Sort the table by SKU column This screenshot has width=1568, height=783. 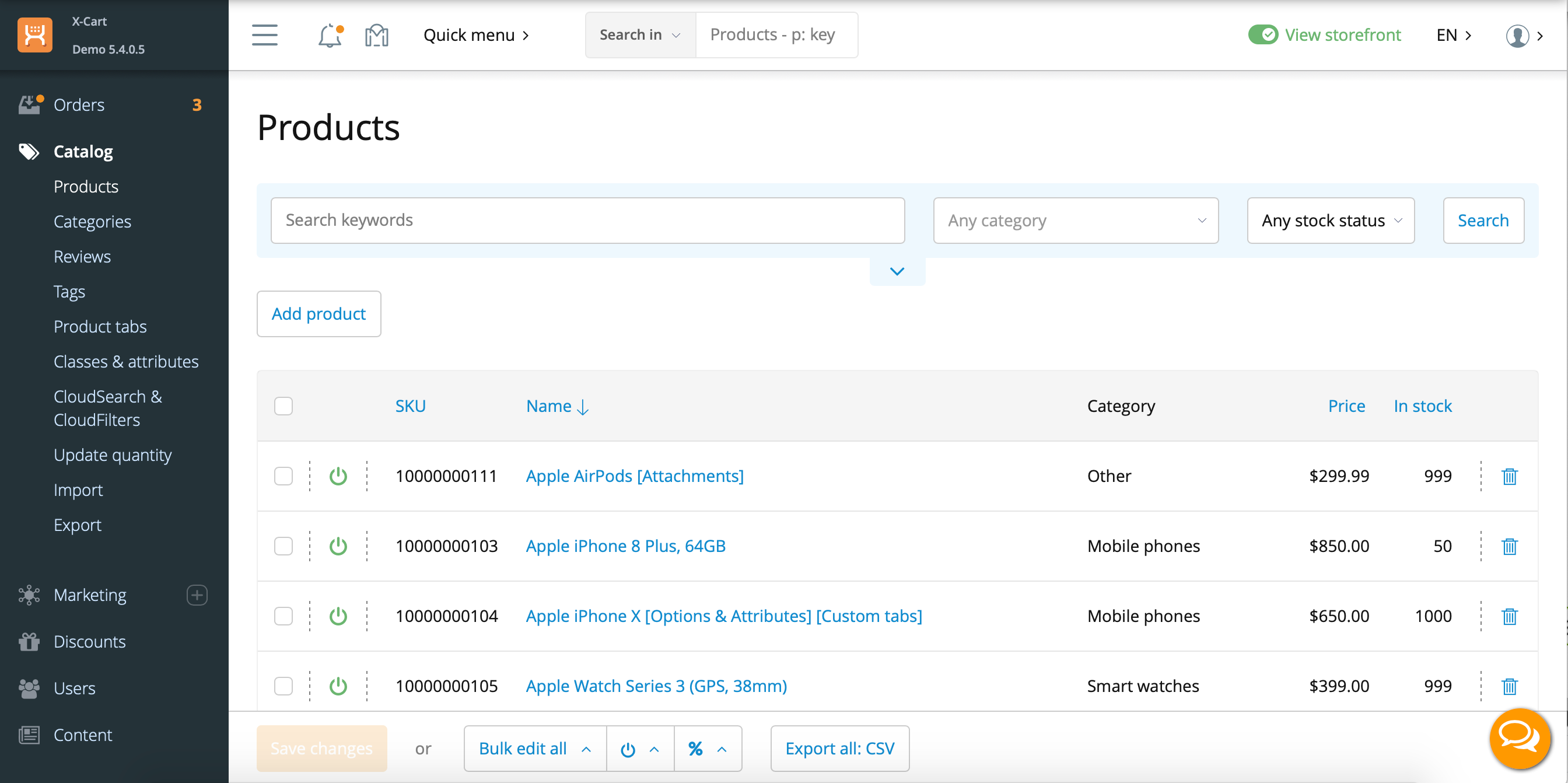tap(411, 406)
